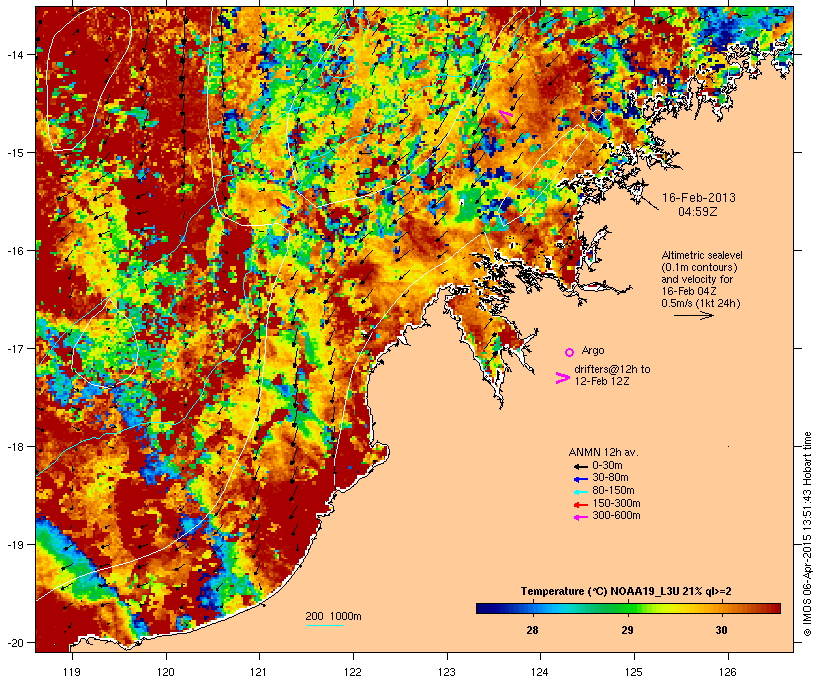Click the 122 longitude axis label
Screen dimensions: 820x680
click(353, 672)
